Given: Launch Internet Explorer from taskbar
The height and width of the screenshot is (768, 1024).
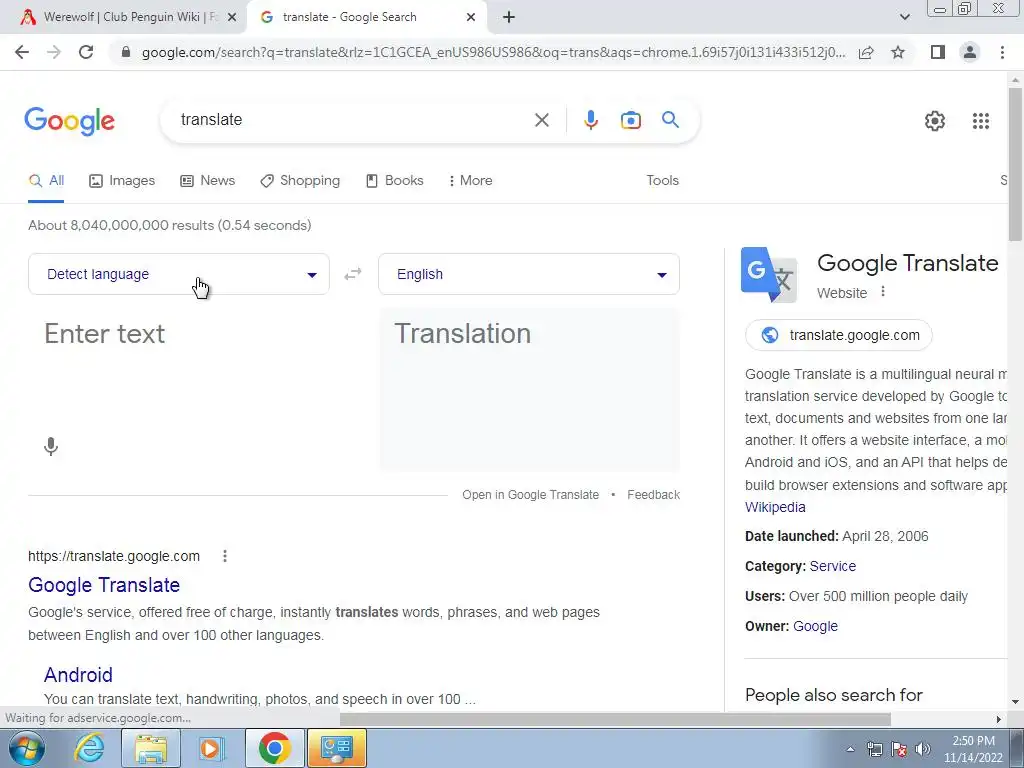Looking at the screenshot, I should click(89, 749).
